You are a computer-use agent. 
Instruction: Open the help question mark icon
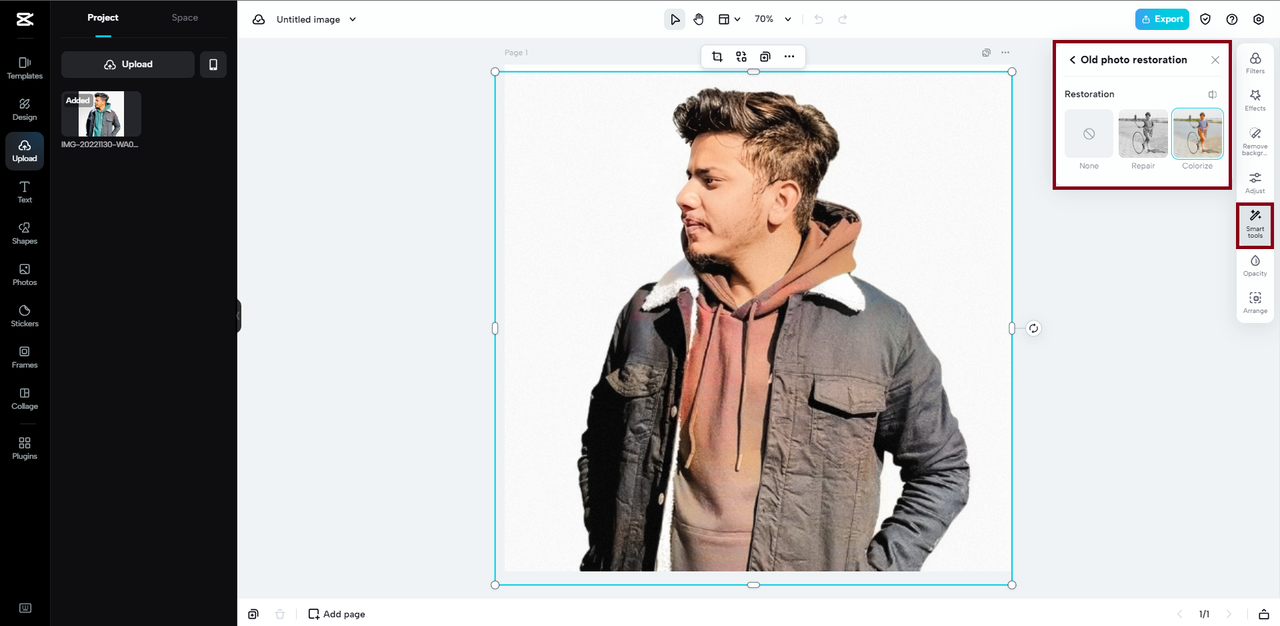1232,19
